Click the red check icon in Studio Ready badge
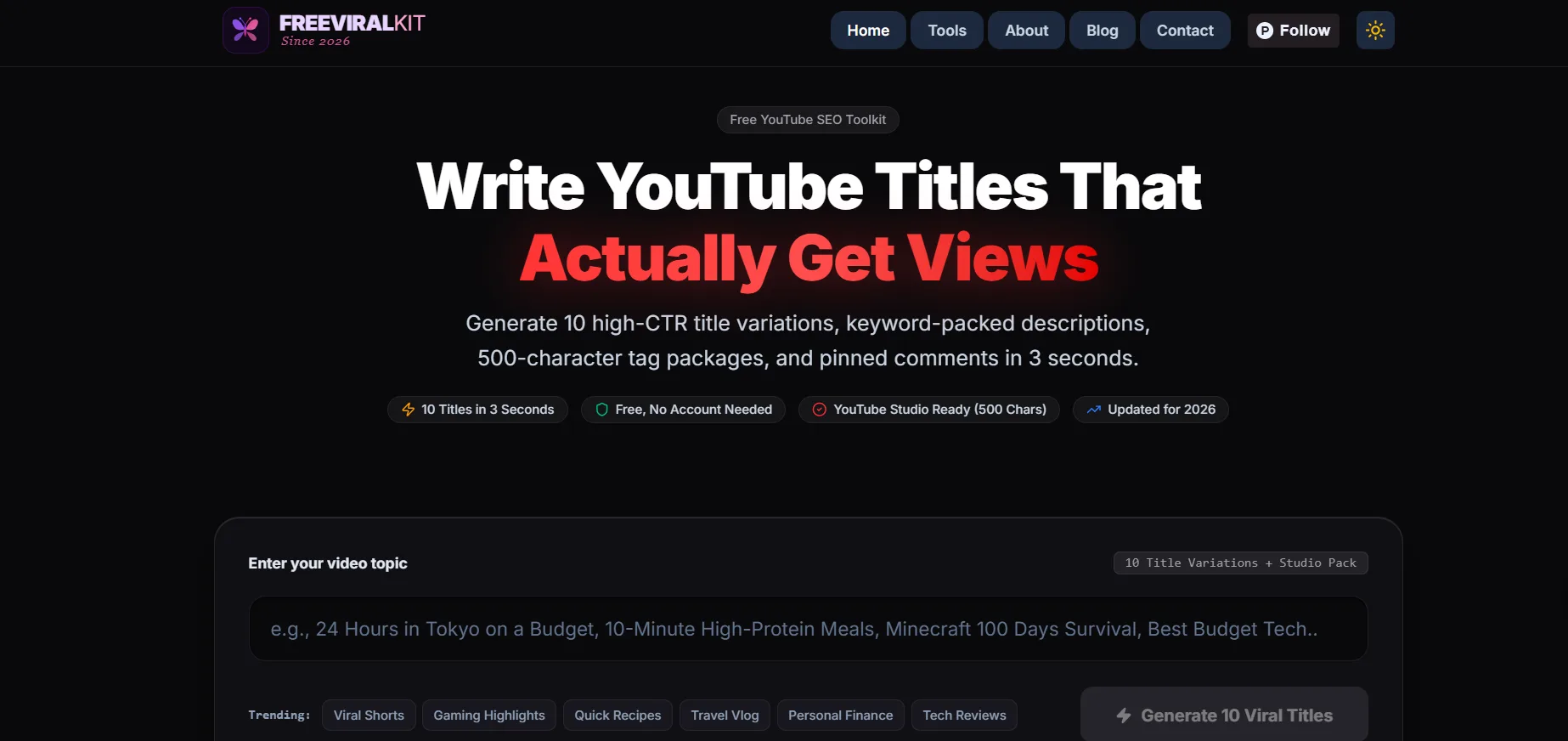The height and width of the screenshot is (741, 1568). tap(820, 410)
